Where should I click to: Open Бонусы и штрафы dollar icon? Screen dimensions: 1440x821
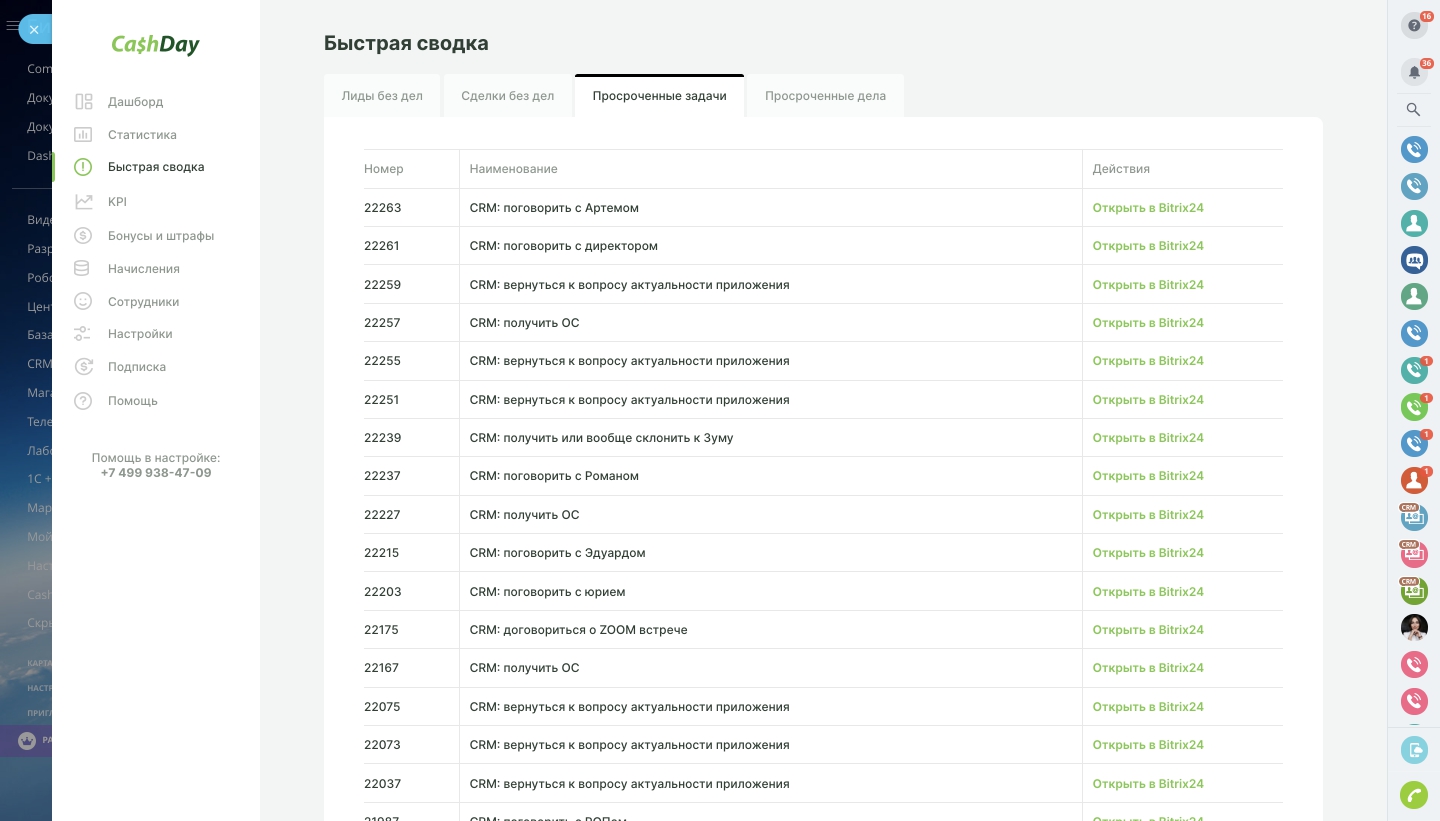pos(84,236)
